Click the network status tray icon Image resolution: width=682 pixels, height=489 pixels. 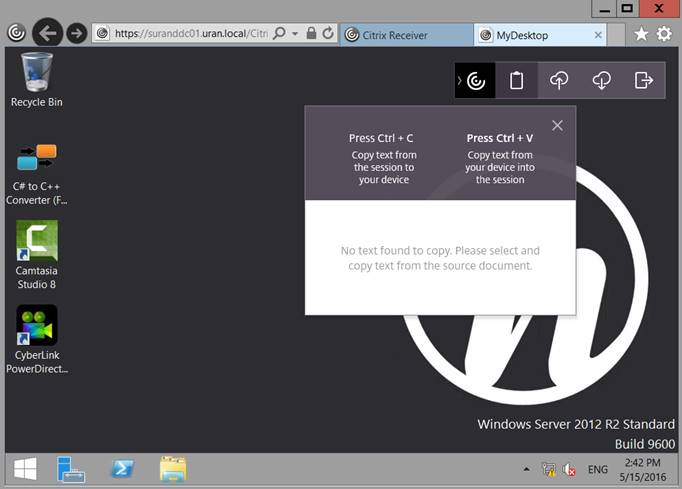tap(549, 469)
